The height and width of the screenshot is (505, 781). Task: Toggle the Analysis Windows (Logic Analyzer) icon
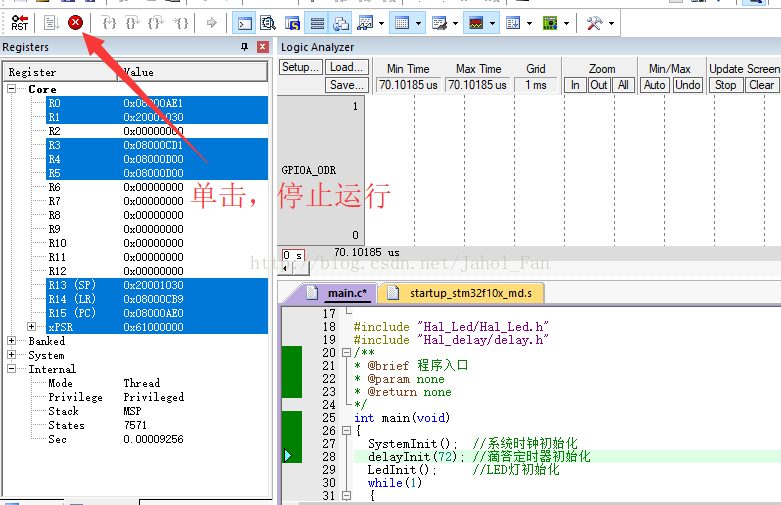476,23
